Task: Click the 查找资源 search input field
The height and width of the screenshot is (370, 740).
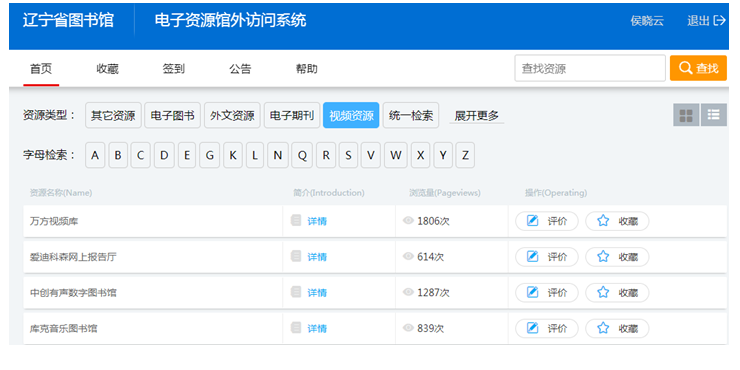Action: [590, 68]
